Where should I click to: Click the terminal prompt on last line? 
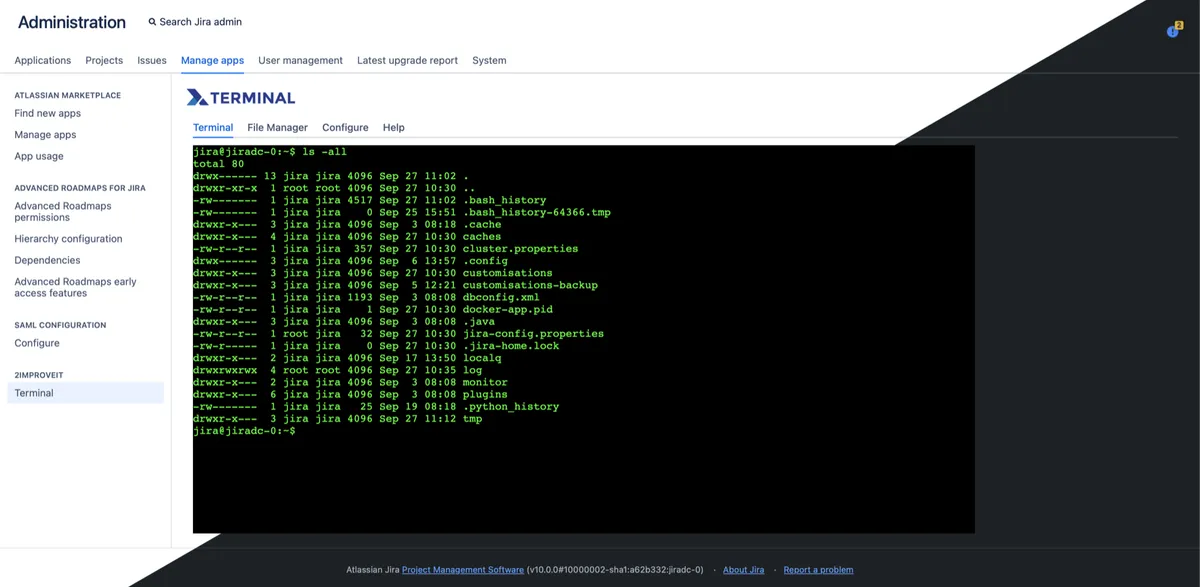tap(244, 431)
